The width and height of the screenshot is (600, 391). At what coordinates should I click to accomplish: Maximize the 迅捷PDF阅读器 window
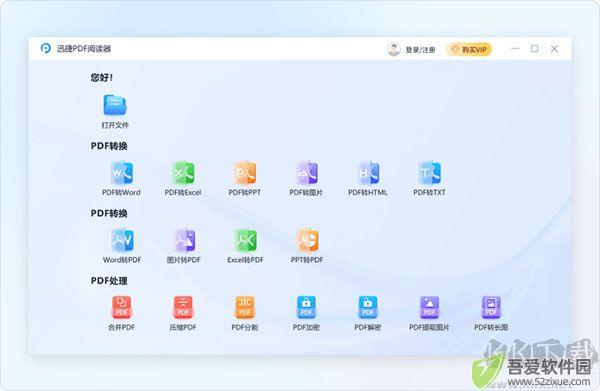(x=535, y=49)
